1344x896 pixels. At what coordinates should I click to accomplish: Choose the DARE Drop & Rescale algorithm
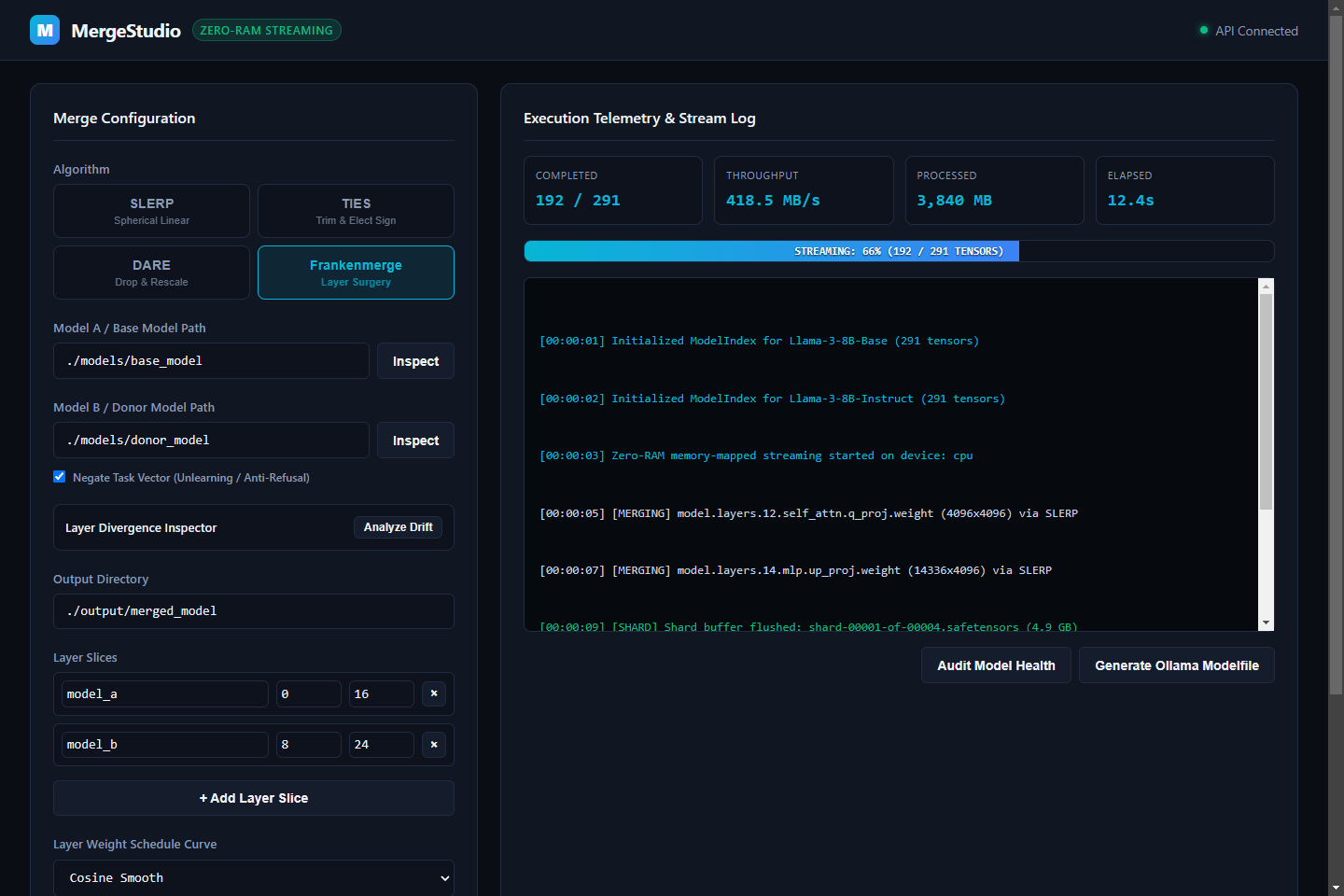[151, 273]
